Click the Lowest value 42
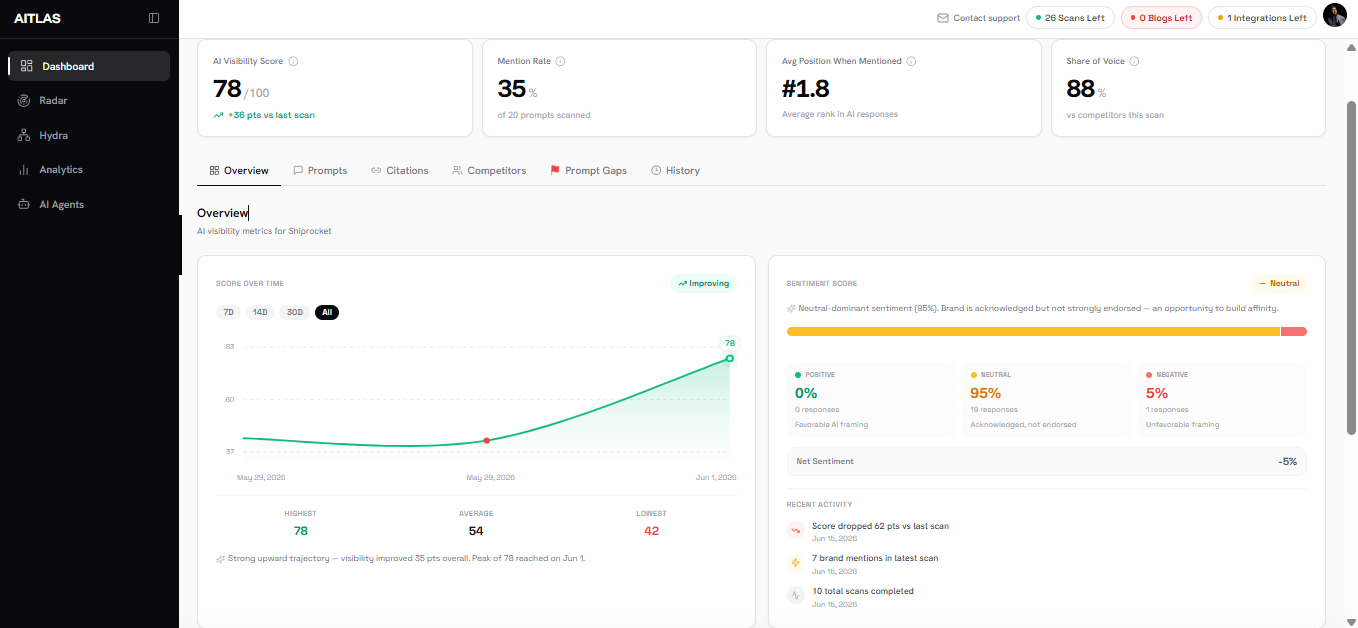Viewport: 1358px width, 628px height. point(652,531)
